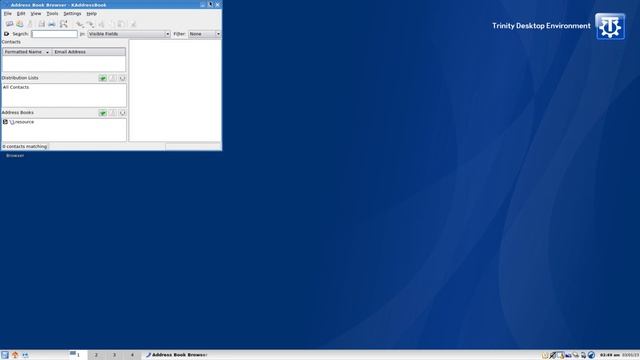The image size is (640, 360).
Task: Add a new distribution list with green icon
Action: point(102,78)
